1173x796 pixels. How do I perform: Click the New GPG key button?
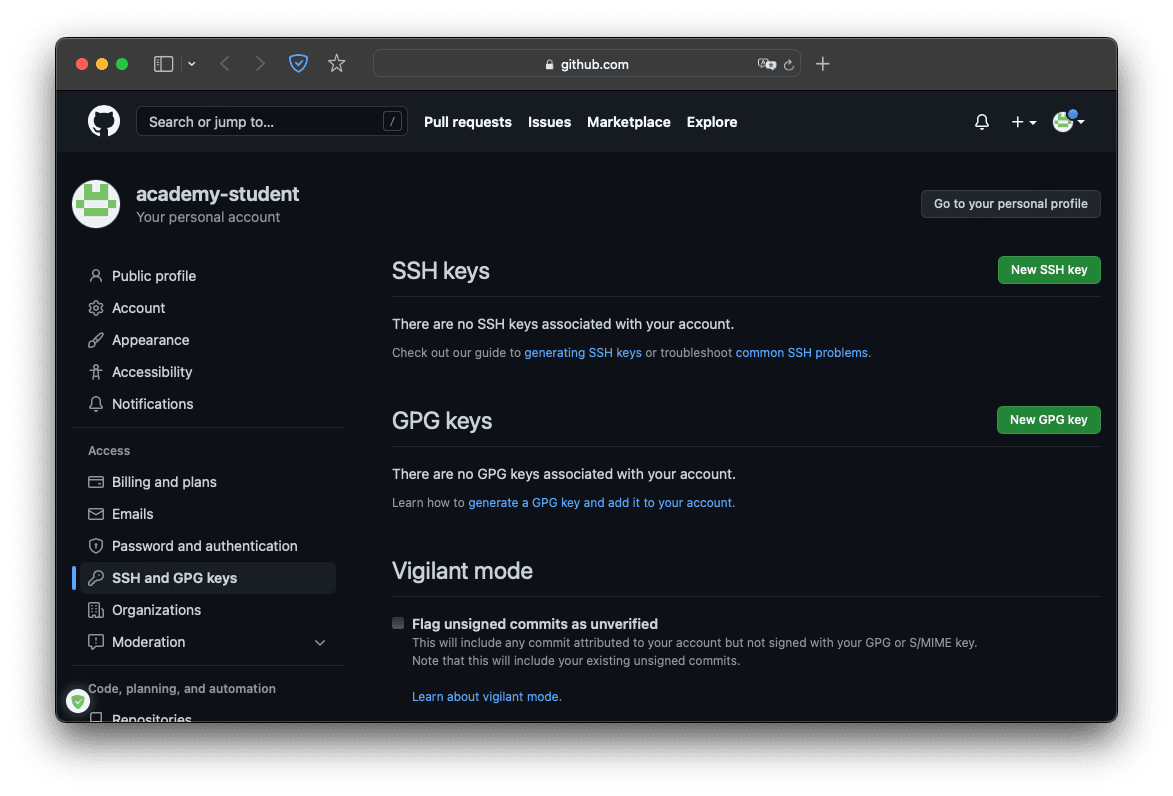pyautogui.click(x=1048, y=420)
